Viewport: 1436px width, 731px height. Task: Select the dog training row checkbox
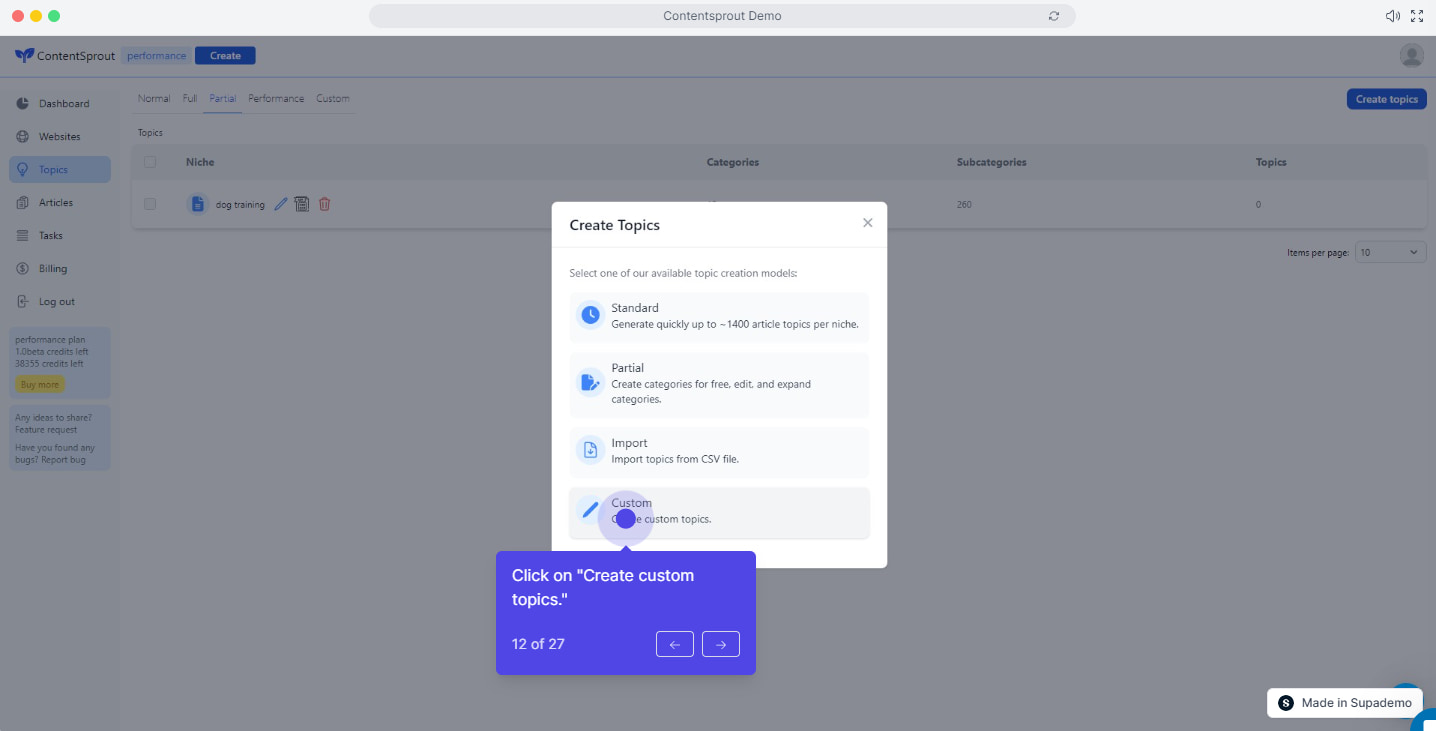(150, 203)
